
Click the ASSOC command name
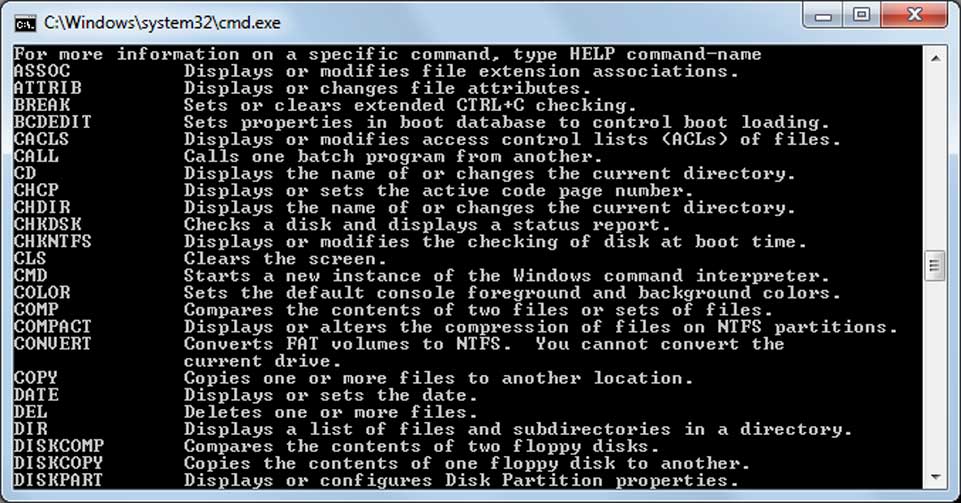click(x=42, y=71)
